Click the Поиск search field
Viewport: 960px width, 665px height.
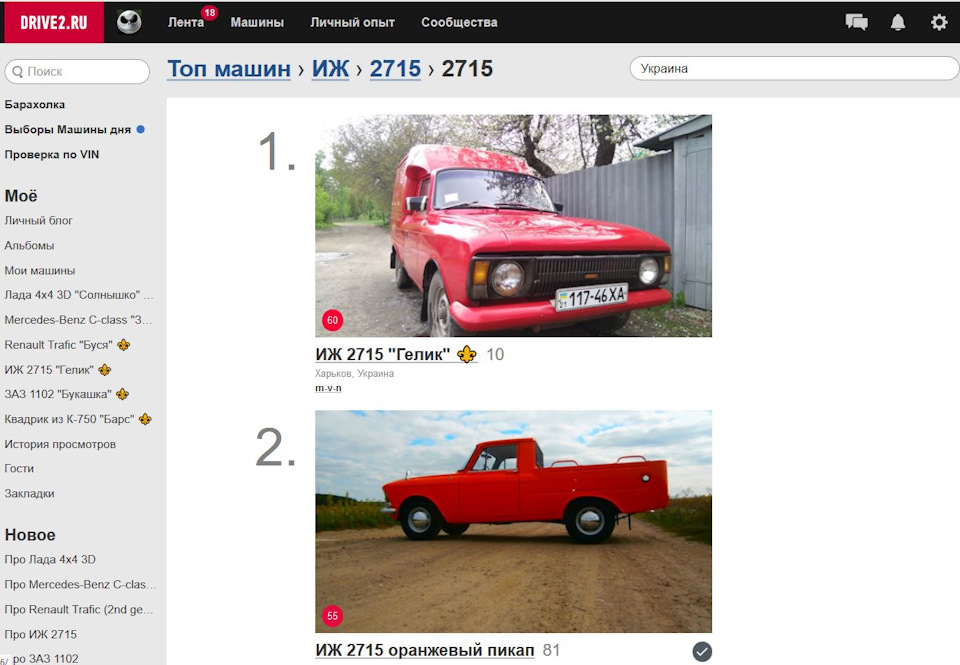(x=77, y=72)
